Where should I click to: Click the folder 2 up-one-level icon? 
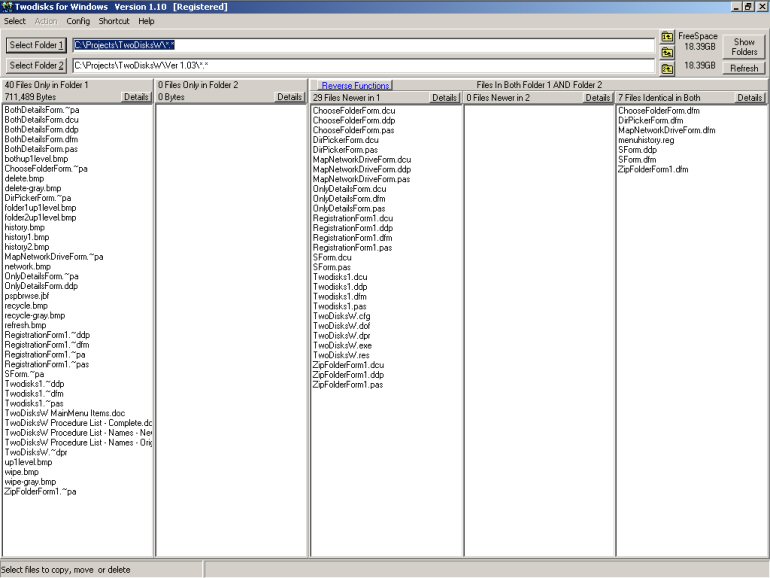click(x=667, y=67)
